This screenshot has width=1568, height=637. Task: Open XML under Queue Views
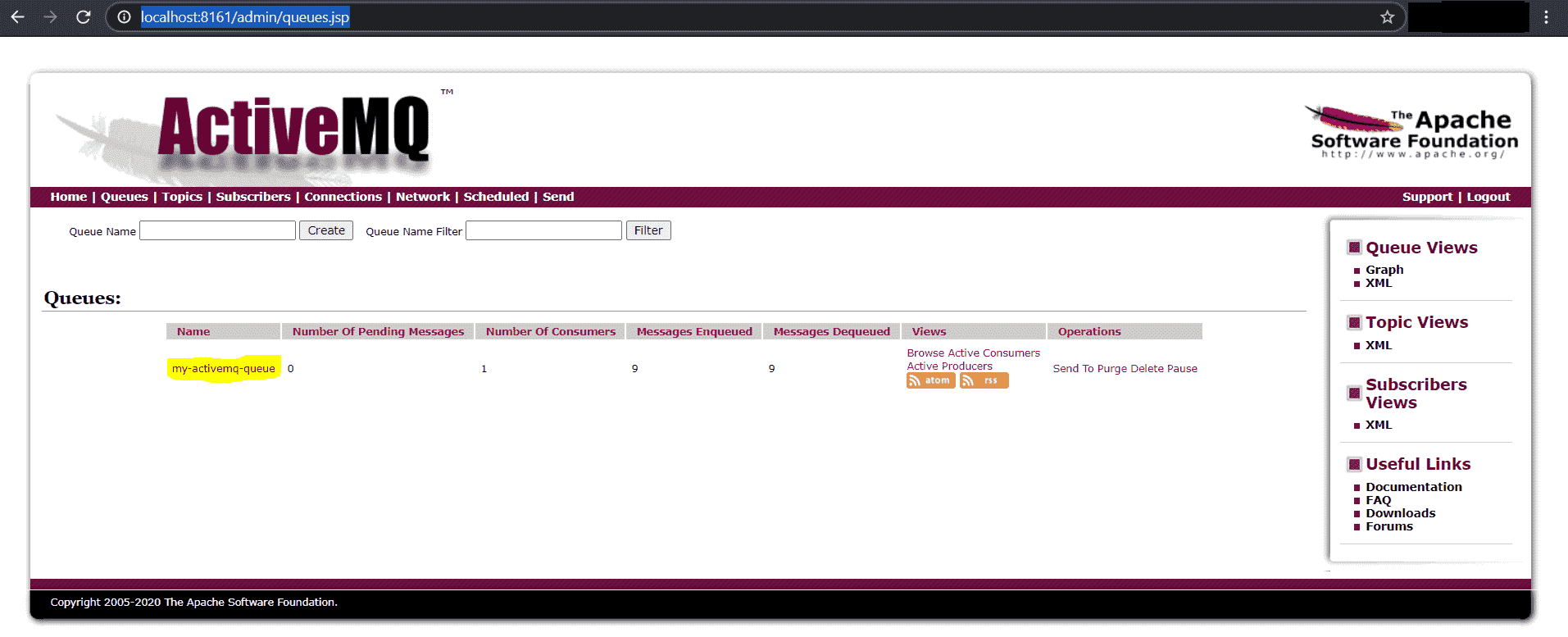click(1379, 283)
